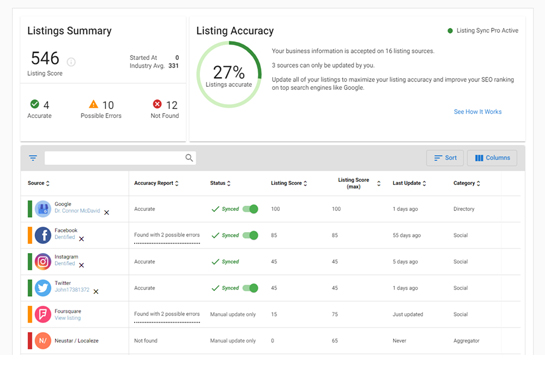The width and height of the screenshot is (545, 369).
Task: Click the Facebook logo icon
Action: tap(43, 235)
